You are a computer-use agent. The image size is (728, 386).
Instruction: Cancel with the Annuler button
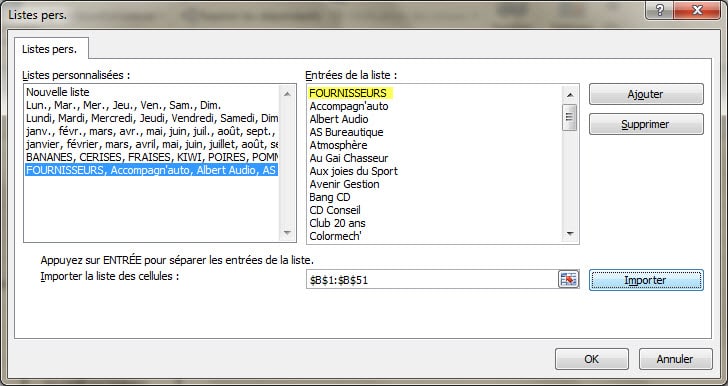[675, 359]
